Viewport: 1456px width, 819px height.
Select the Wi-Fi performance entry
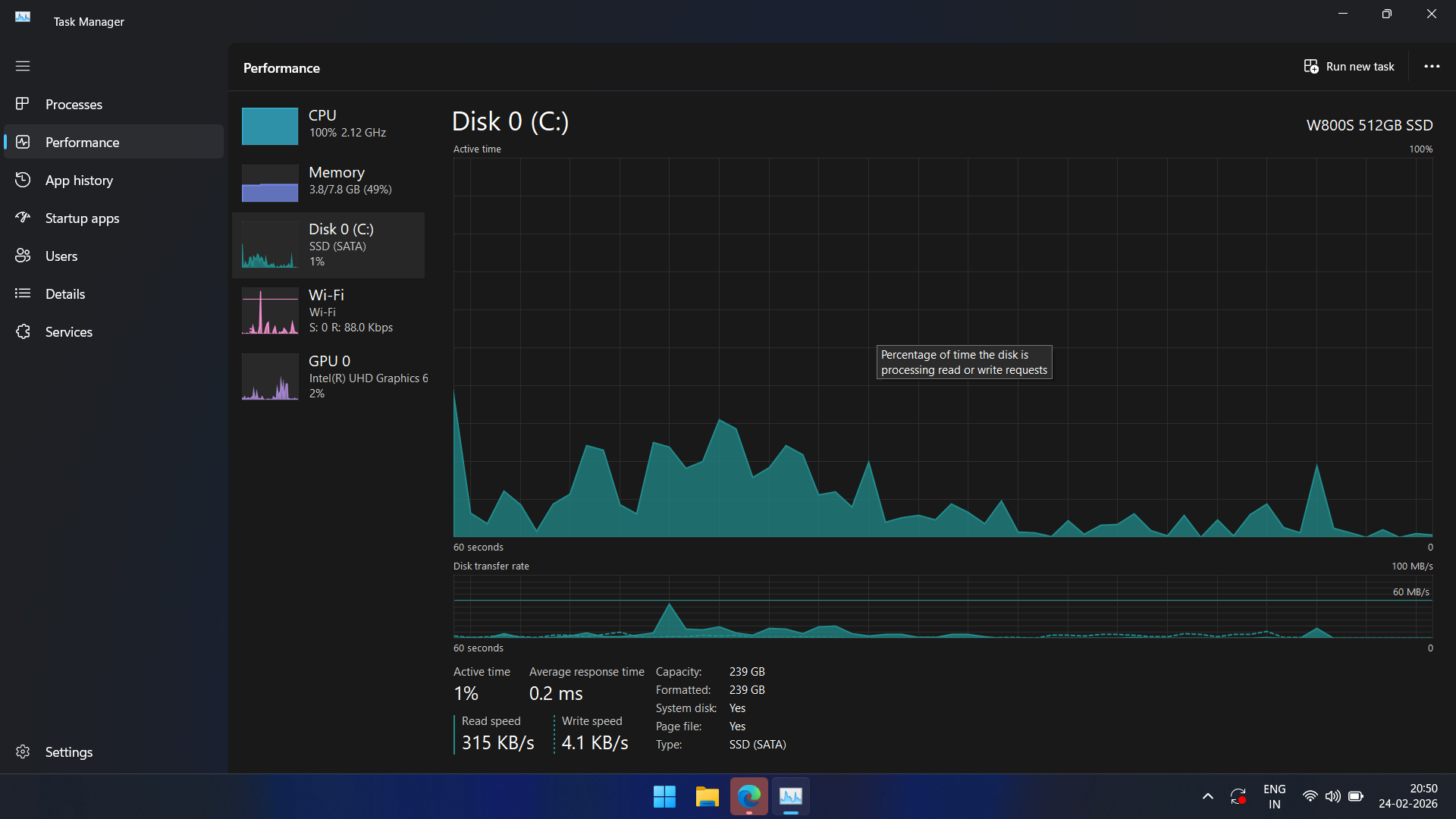328,311
